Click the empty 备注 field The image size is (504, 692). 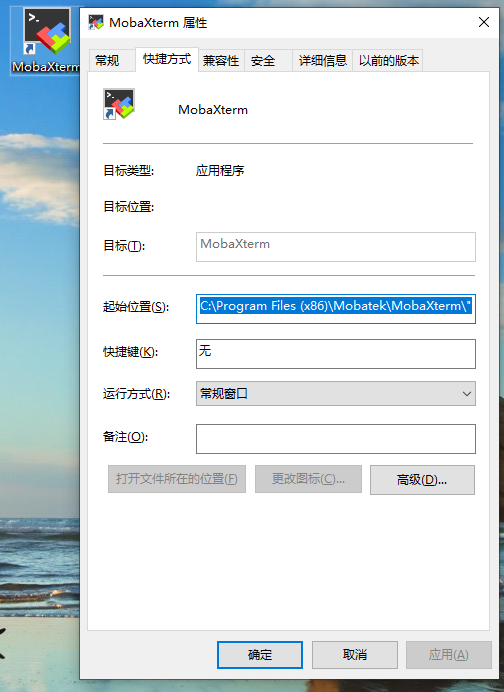pos(336,439)
